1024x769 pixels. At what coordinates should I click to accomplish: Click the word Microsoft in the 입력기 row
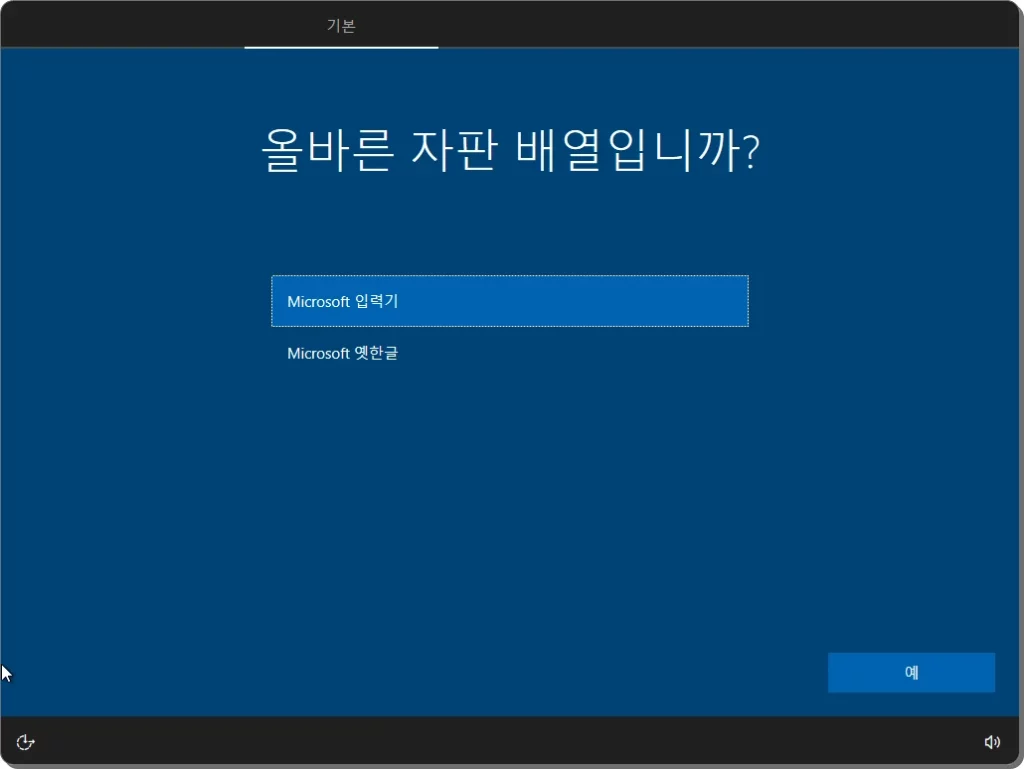point(319,302)
